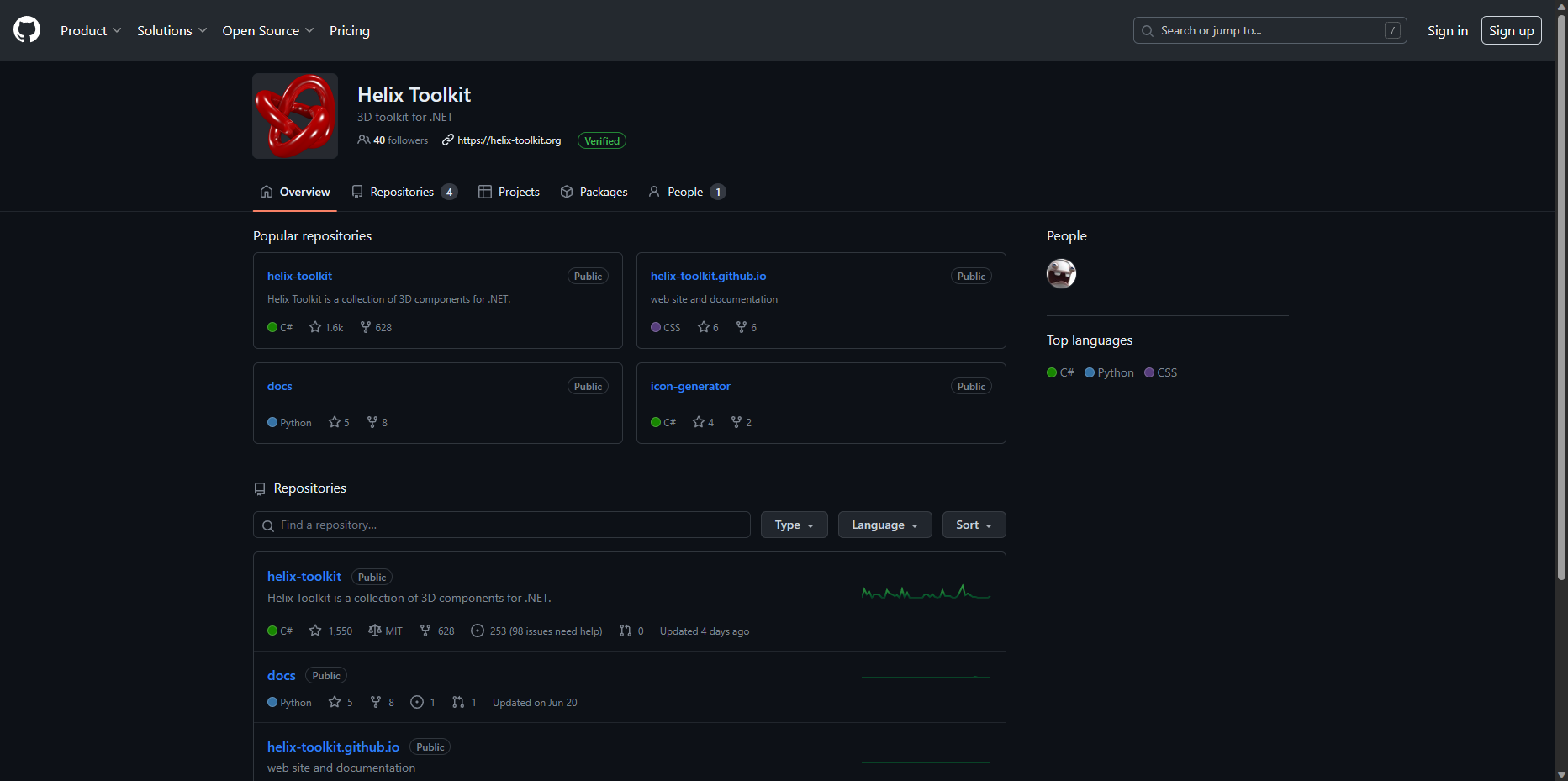Click the Sign up button
The height and width of the screenshot is (781, 1568).
1511,30
